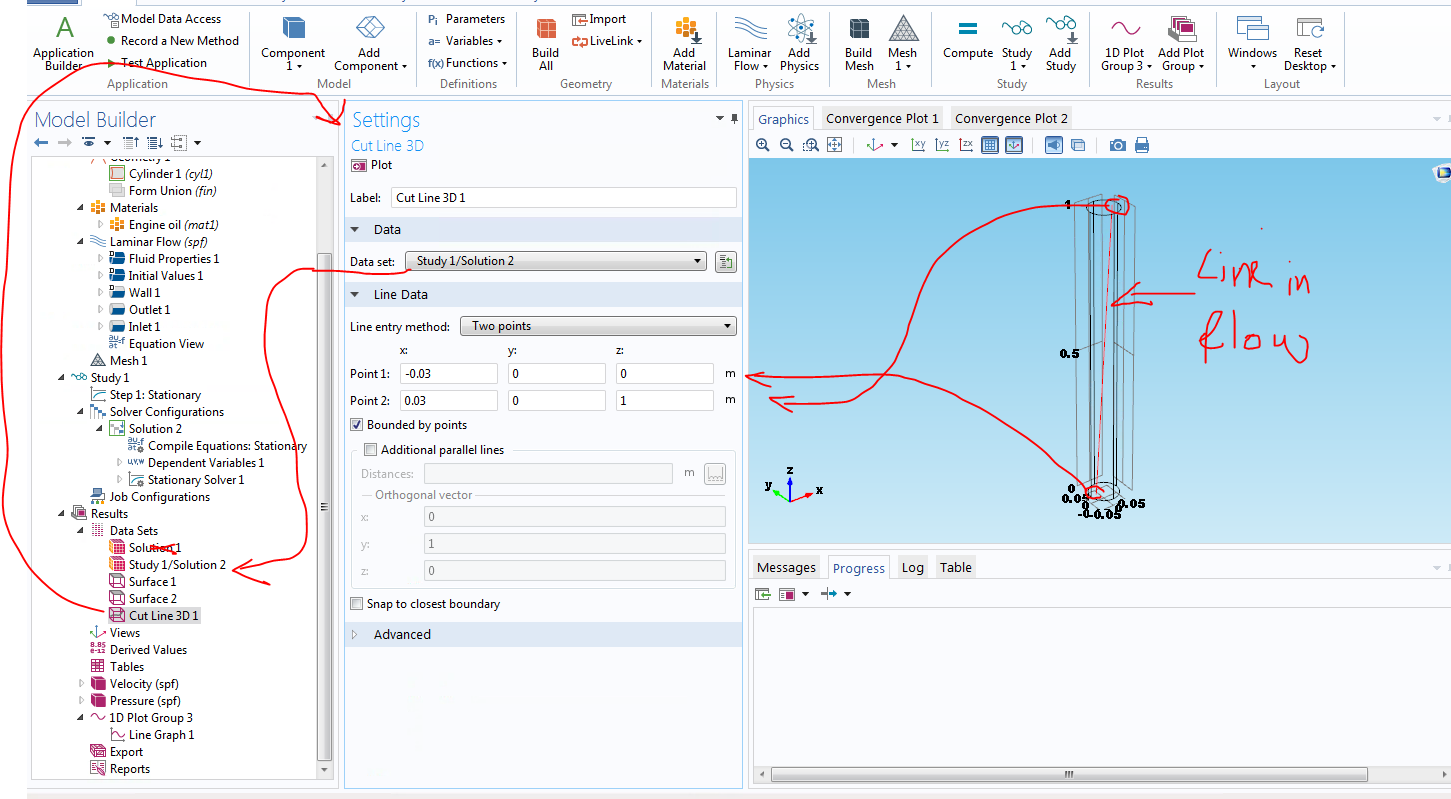Click the Zoom Out graphics icon
The height and width of the screenshot is (799, 1451).
[787, 145]
